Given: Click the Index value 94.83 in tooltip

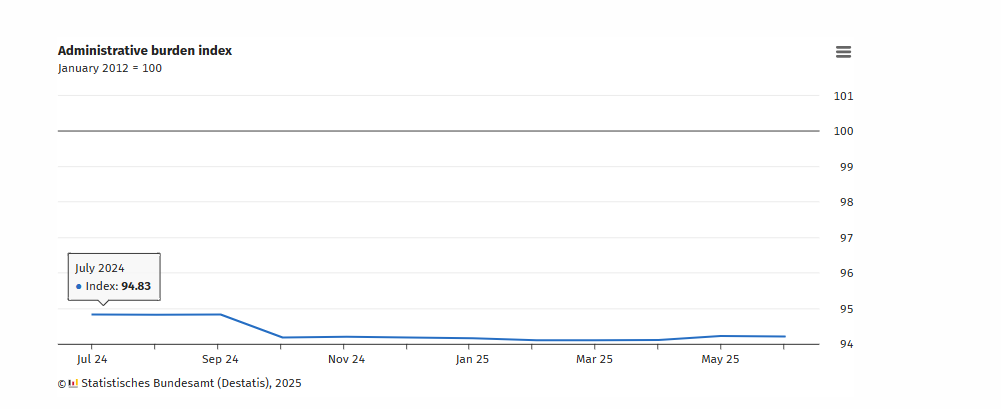Looking at the screenshot, I should click(x=135, y=287).
